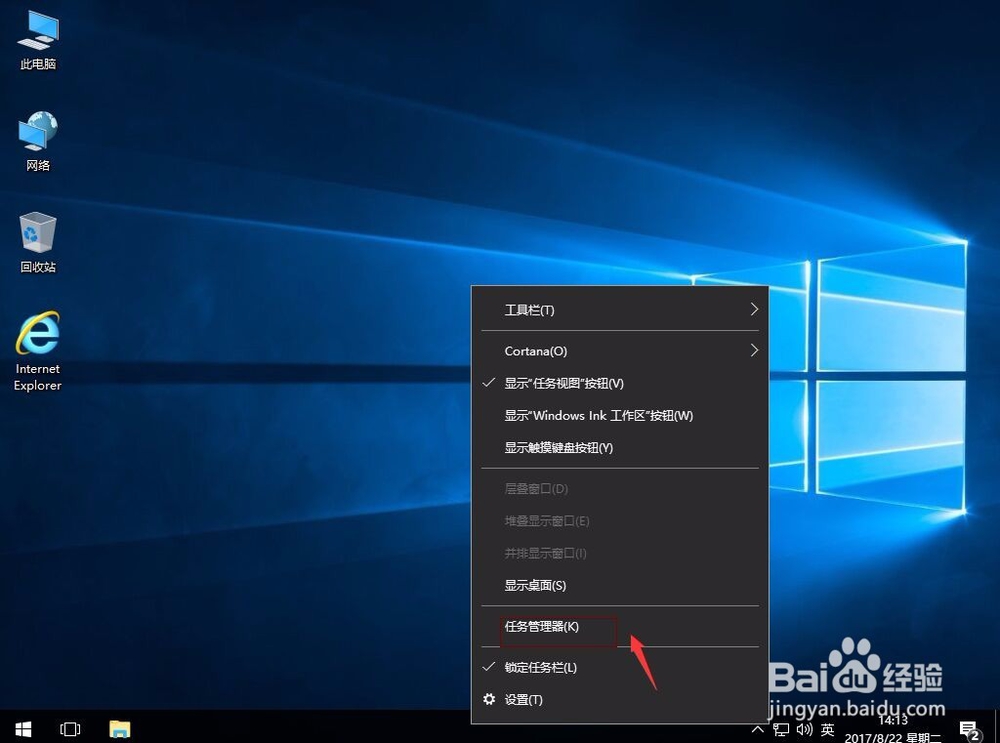This screenshot has height=743, width=1000.
Task: Open Task View from the taskbar
Action: (x=70, y=729)
